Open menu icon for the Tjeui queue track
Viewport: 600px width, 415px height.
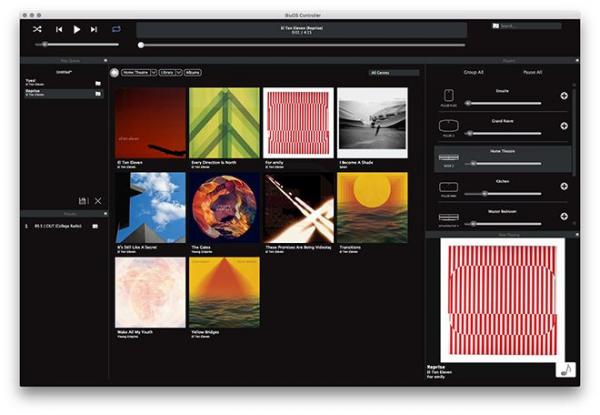[x=98, y=83]
